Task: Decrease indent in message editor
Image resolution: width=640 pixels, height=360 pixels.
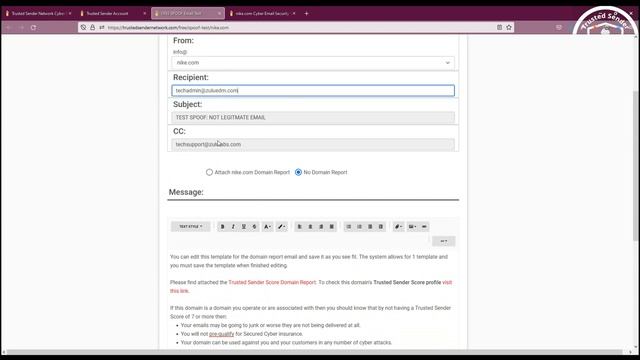Action: tap(370, 227)
